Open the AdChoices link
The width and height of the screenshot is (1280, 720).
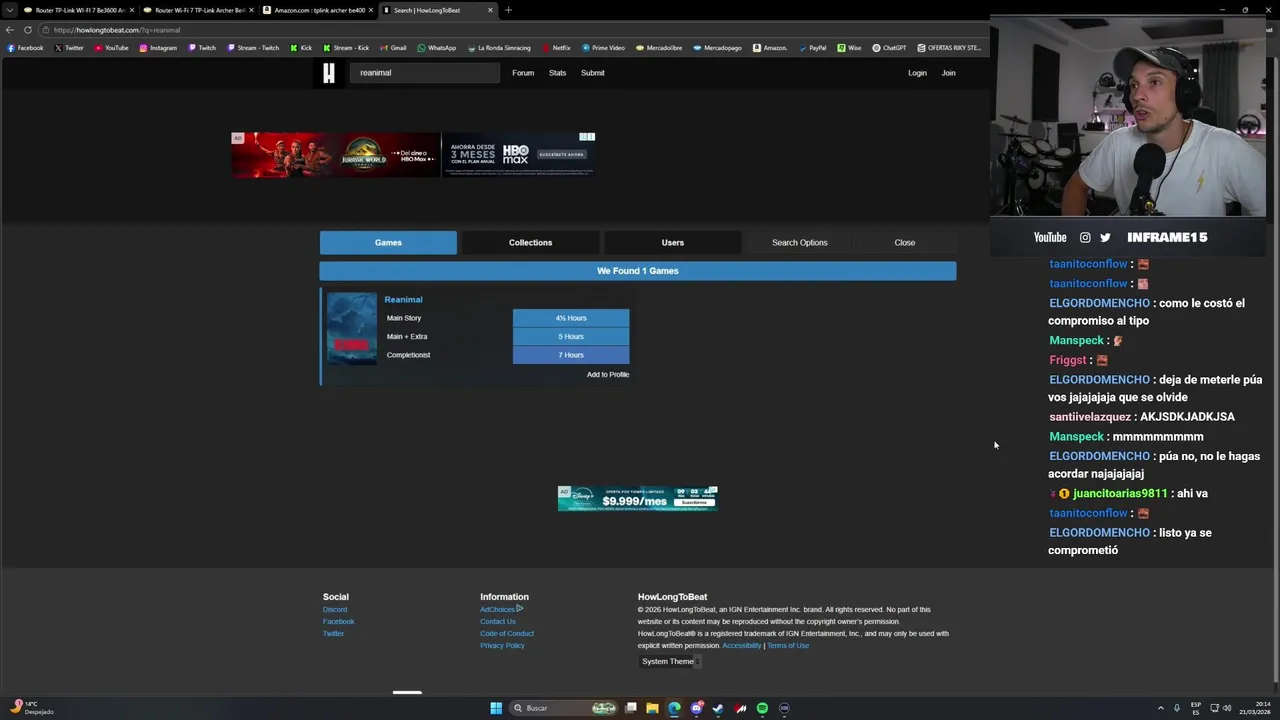(501, 610)
